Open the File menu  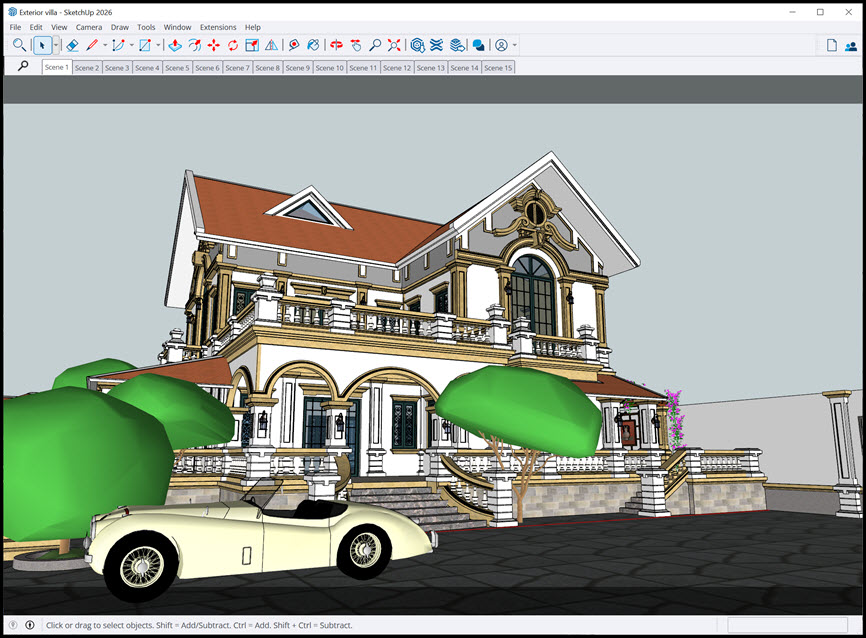(x=15, y=27)
